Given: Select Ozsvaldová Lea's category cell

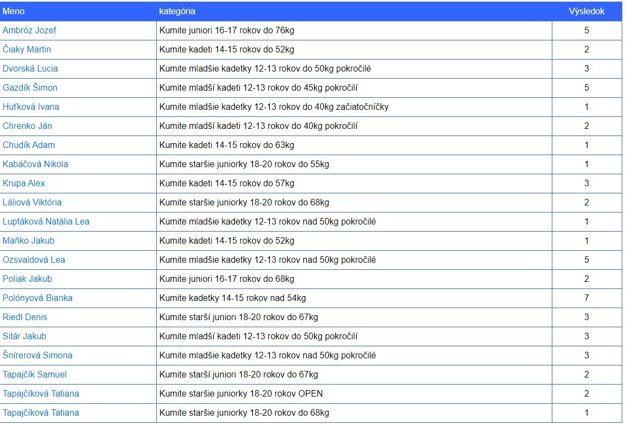Looking at the screenshot, I should tap(354, 260).
